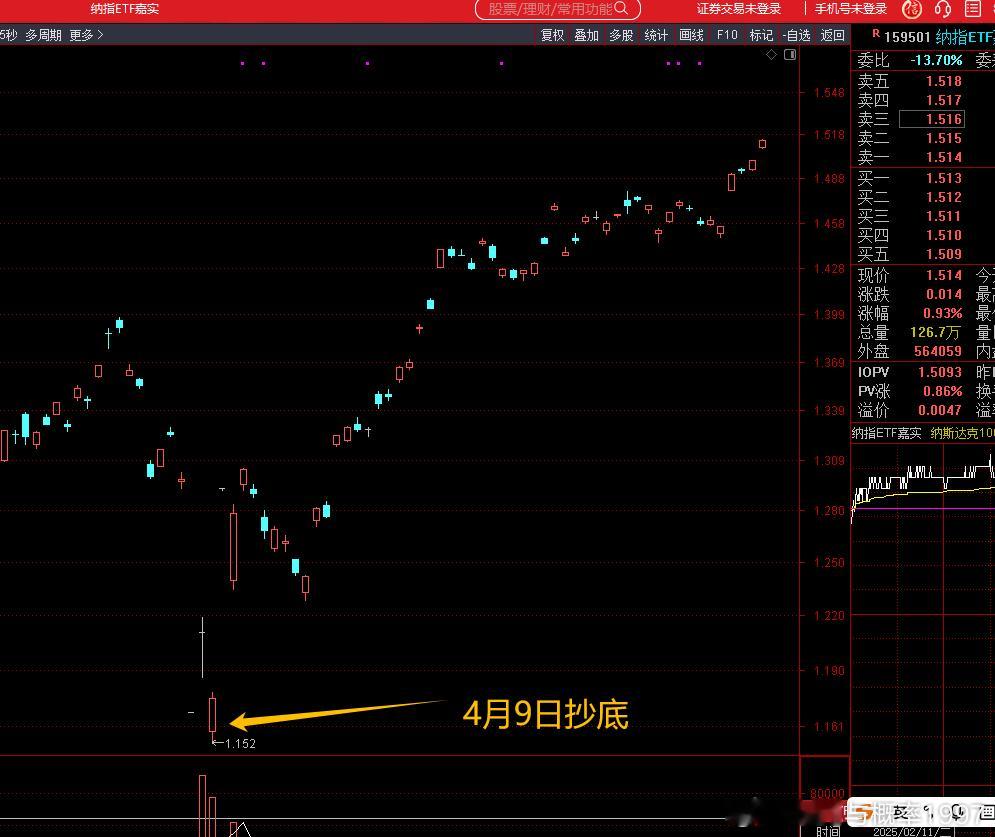Open F10 company info

pyautogui.click(x=727, y=35)
